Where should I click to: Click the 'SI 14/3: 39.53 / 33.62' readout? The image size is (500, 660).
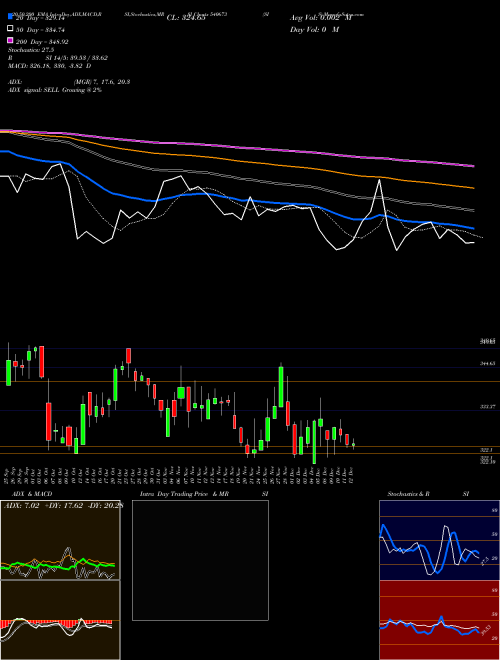click(77, 58)
